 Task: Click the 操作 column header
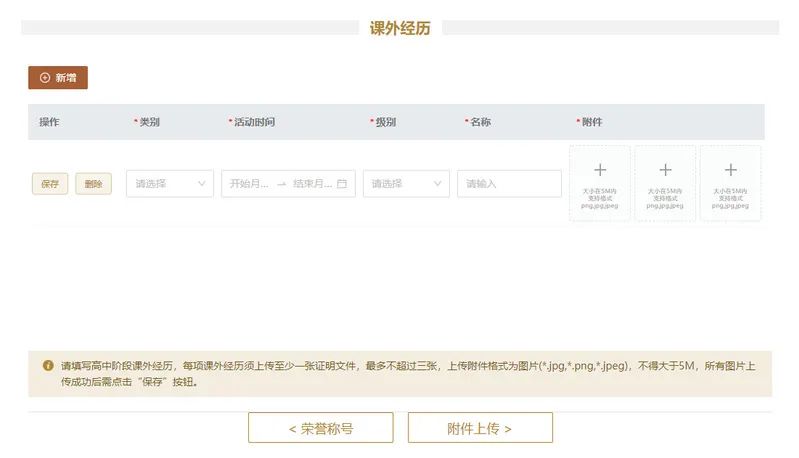point(49,122)
